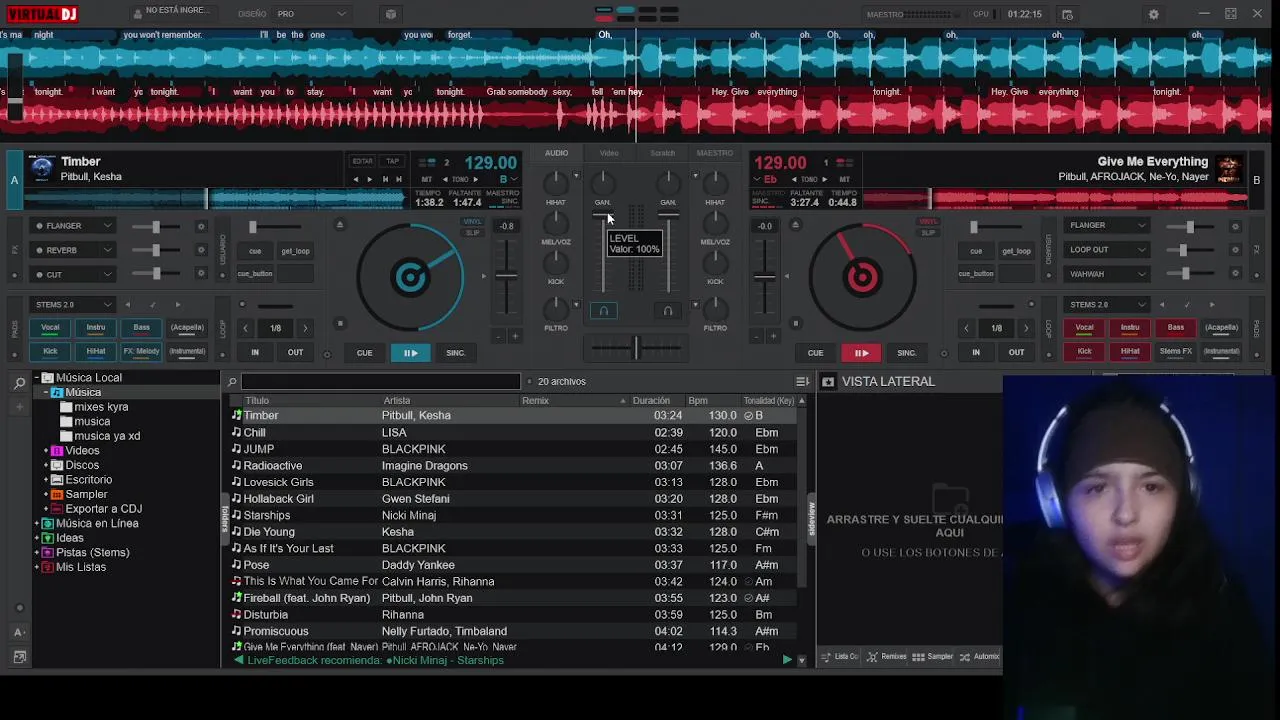
Task: Open the Remixes tab in side view
Action: (887, 657)
